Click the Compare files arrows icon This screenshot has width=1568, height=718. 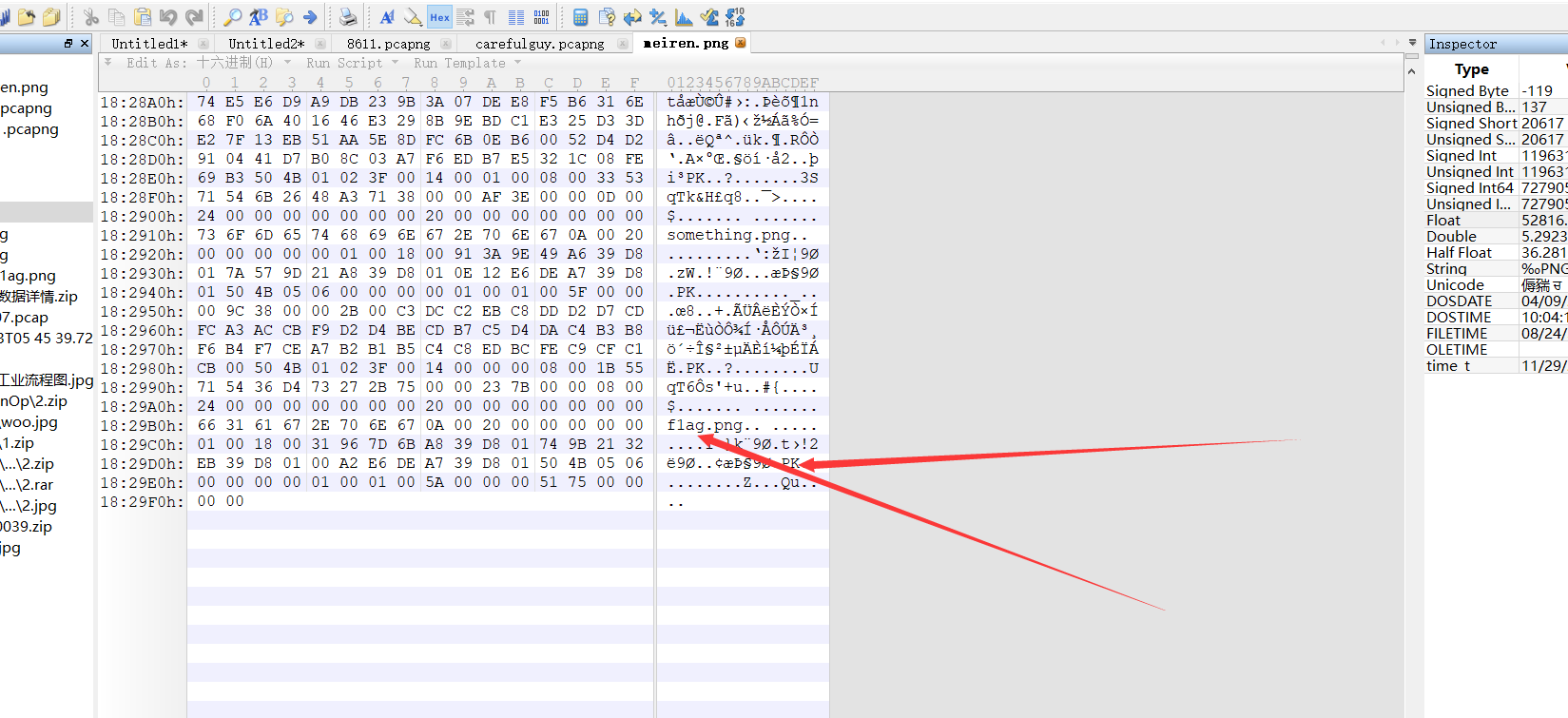click(632, 17)
